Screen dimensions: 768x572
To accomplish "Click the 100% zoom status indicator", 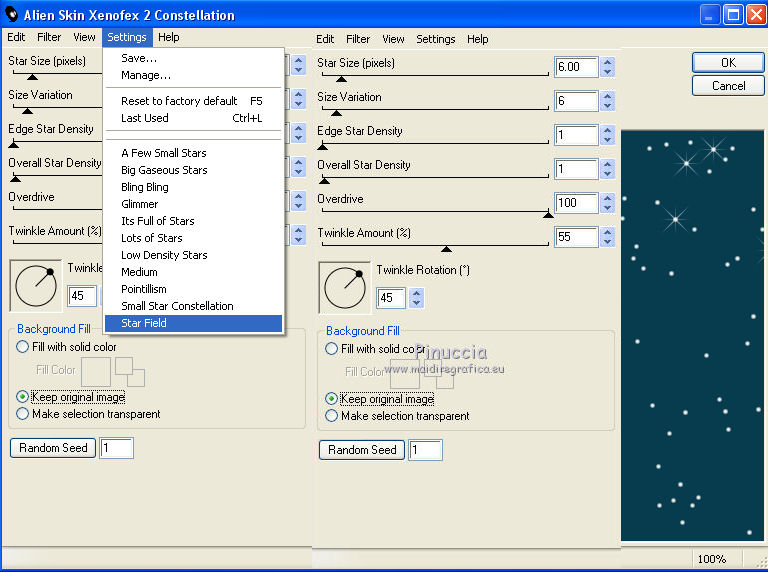I will click(712, 559).
